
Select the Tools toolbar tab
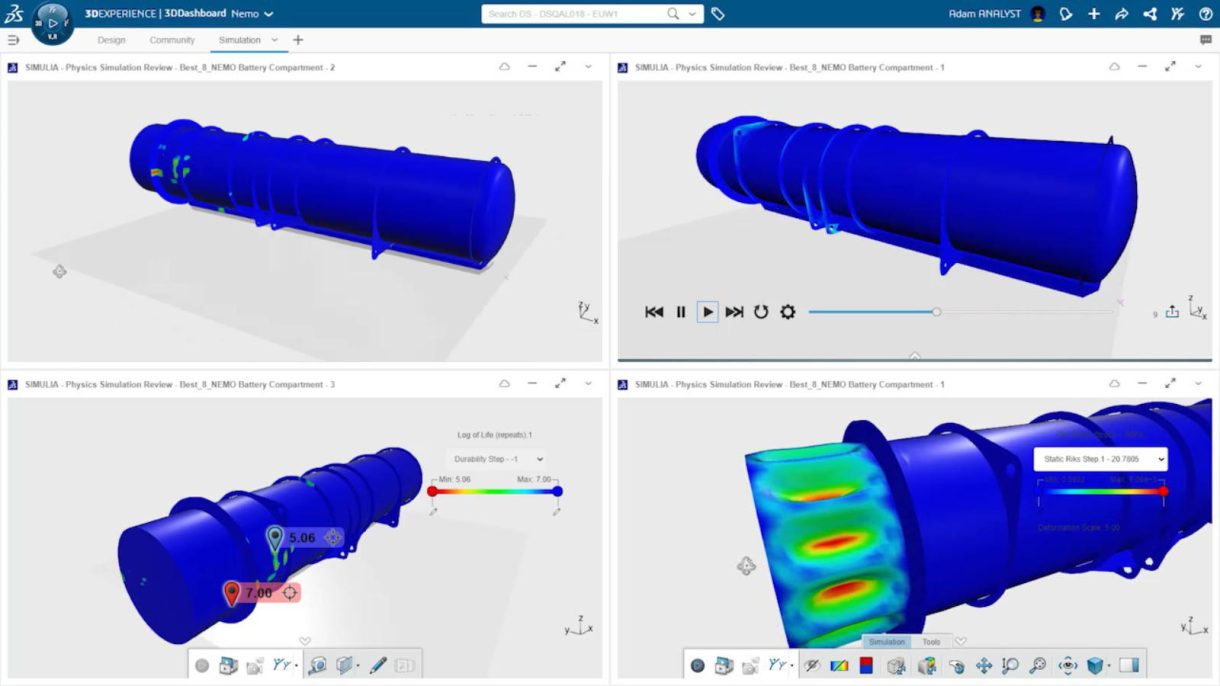point(931,642)
